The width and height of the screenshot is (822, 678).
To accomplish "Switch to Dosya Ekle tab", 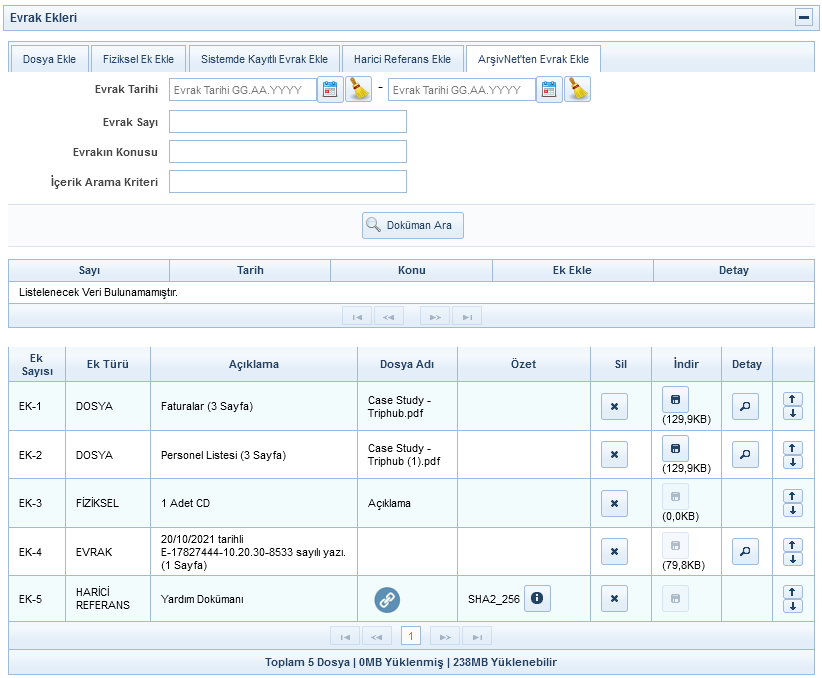I will tap(49, 59).
